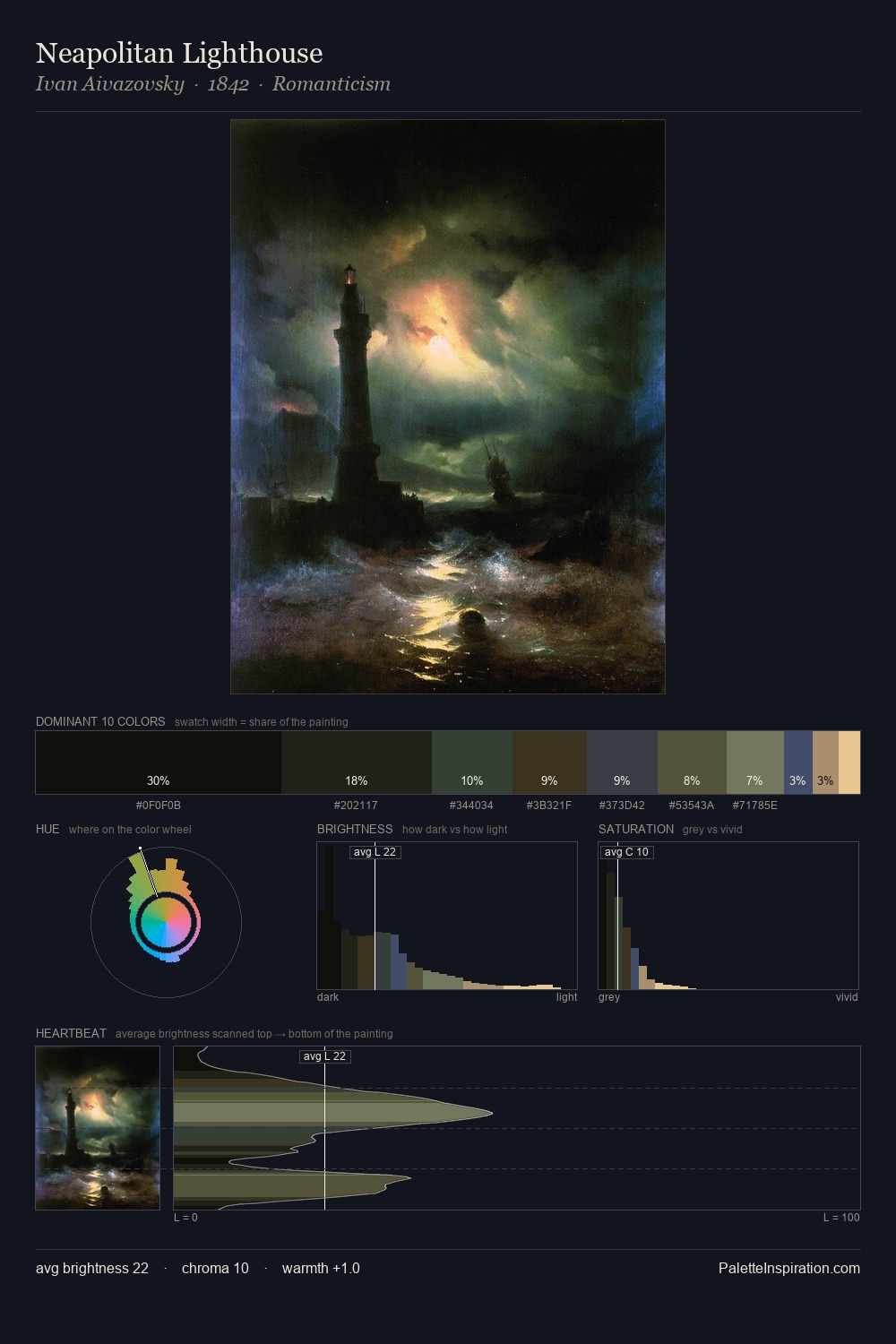
Task: Click the avg L 22 label in brightness chart
Action: tap(375, 852)
